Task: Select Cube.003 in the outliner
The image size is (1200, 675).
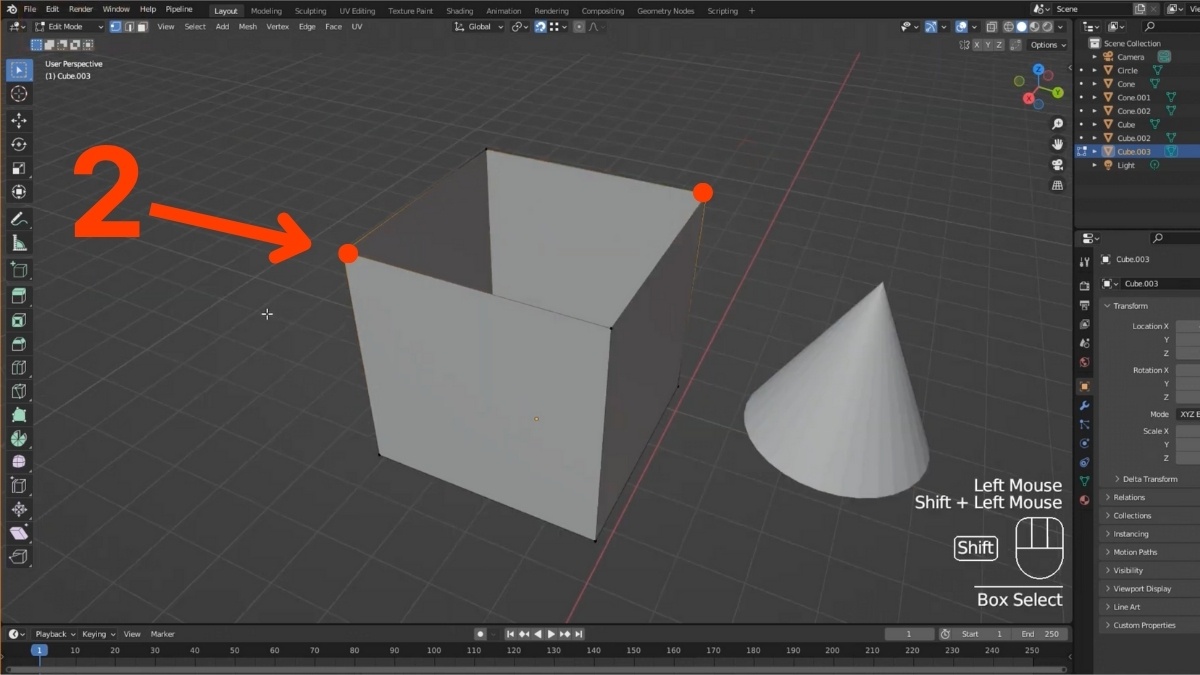Action: click(x=1134, y=151)
